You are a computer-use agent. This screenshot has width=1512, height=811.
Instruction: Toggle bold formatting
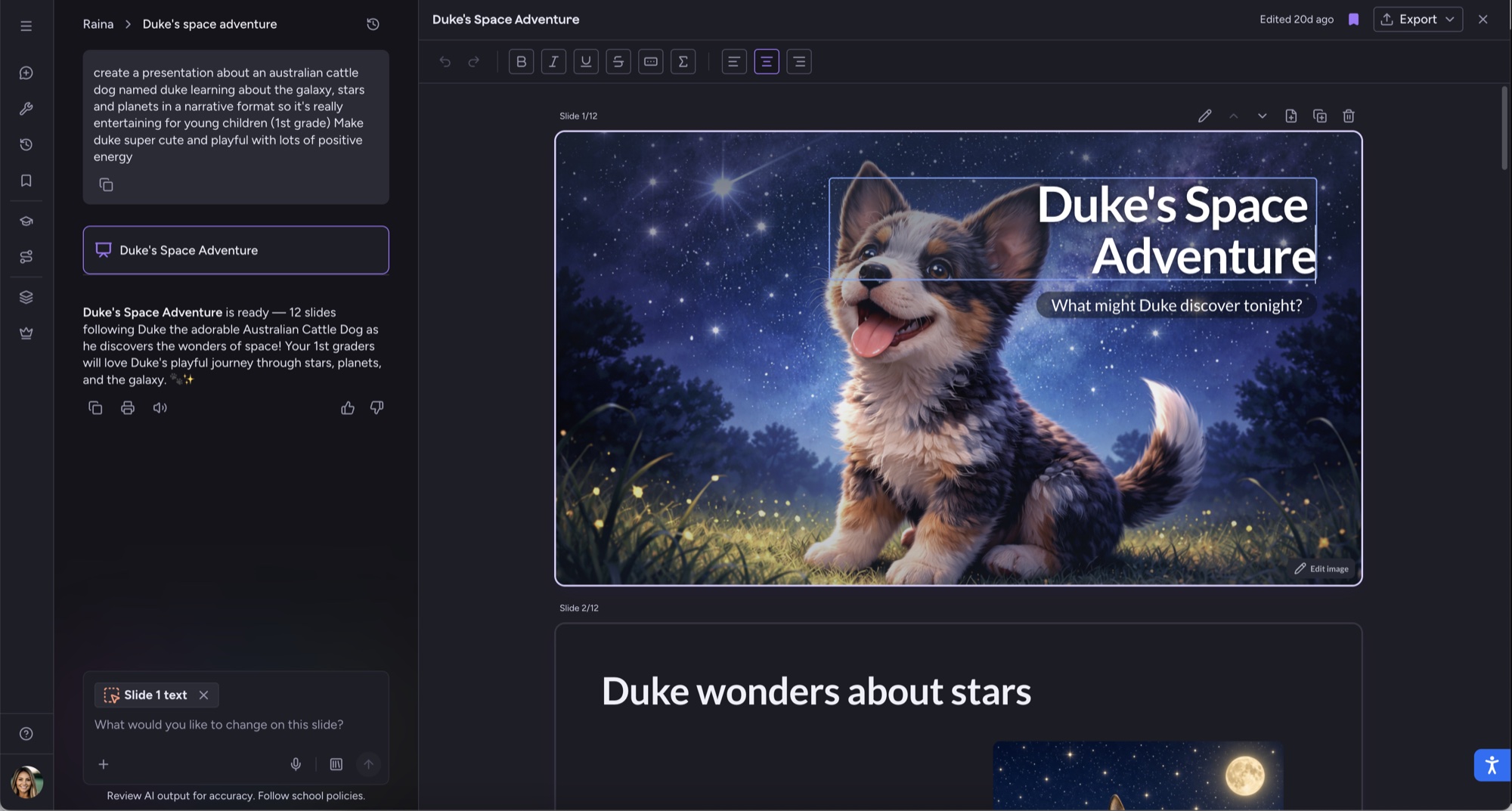point(521,62)
